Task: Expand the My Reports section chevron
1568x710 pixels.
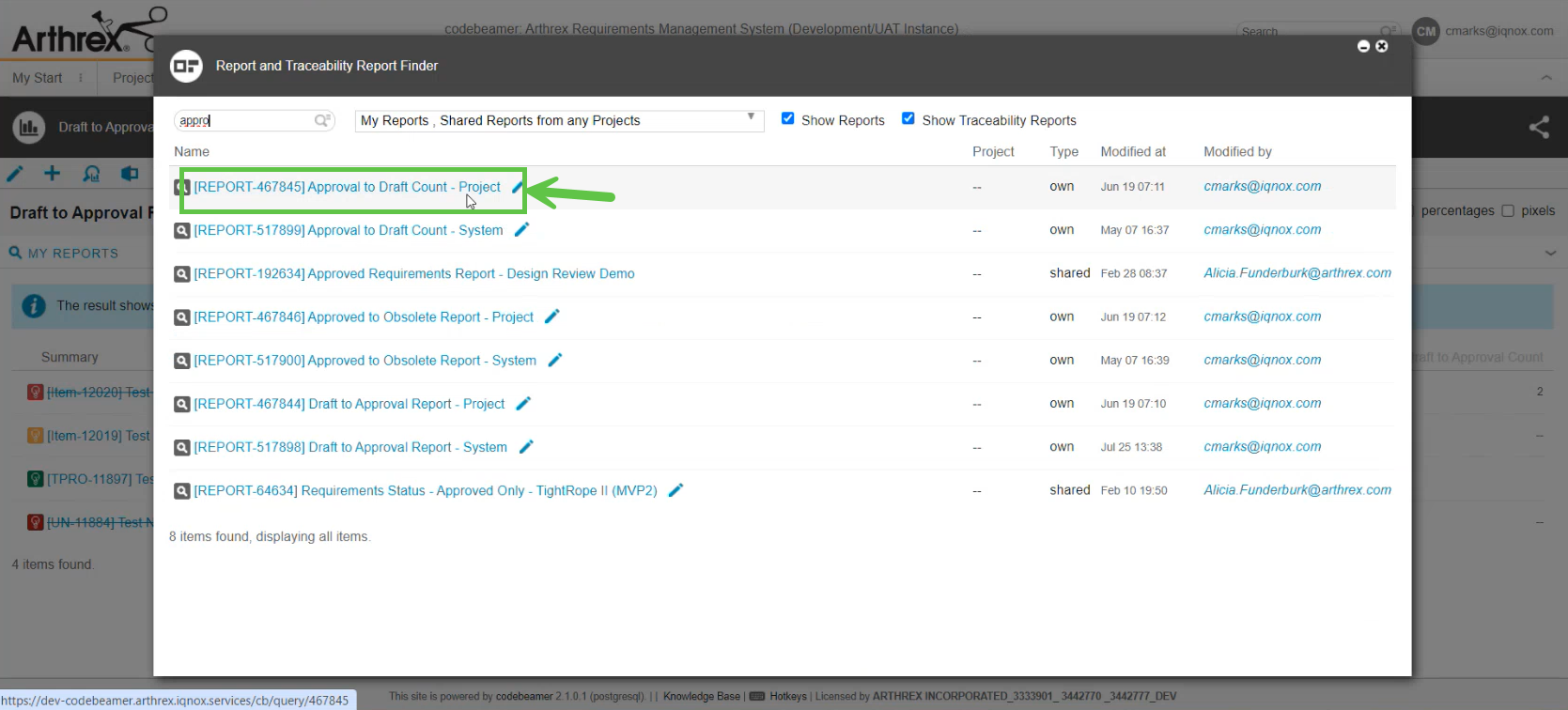Action: [1550, 253]
